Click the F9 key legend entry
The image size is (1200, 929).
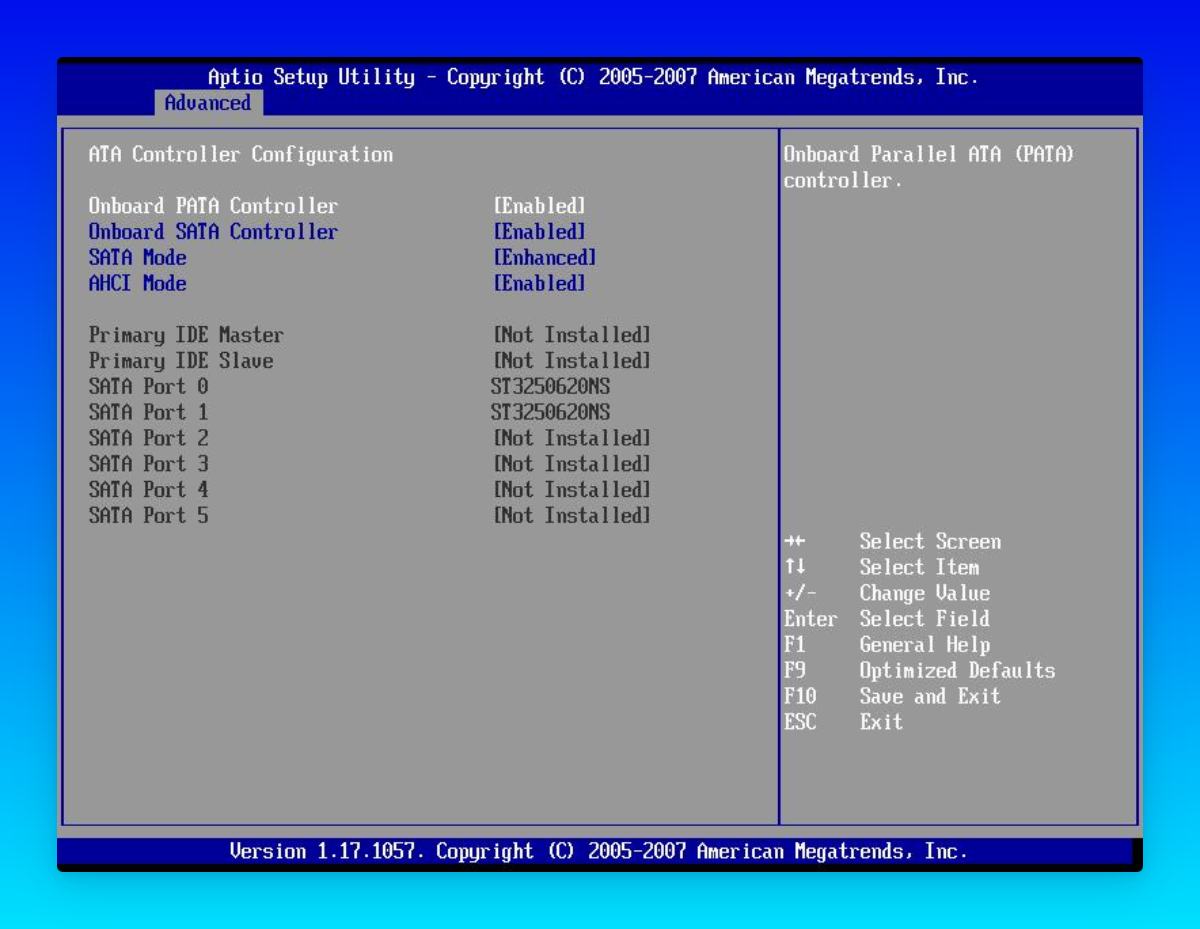[x=795, y=670]
